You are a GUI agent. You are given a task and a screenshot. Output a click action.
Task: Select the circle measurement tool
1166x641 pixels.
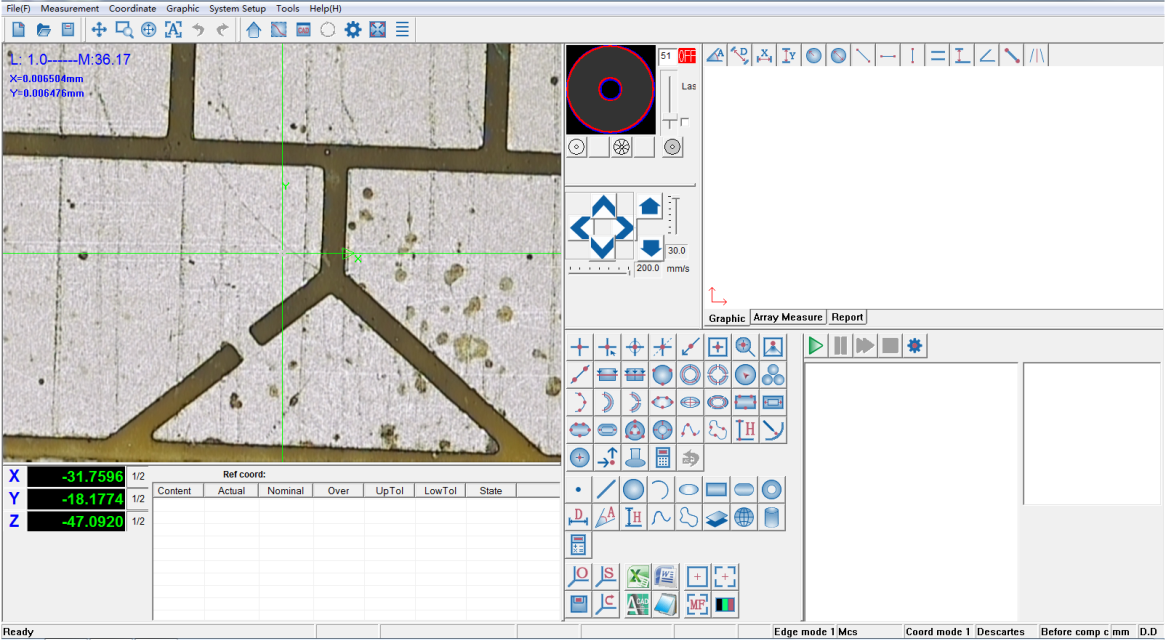pyautogui.click(x=633, y=489)
